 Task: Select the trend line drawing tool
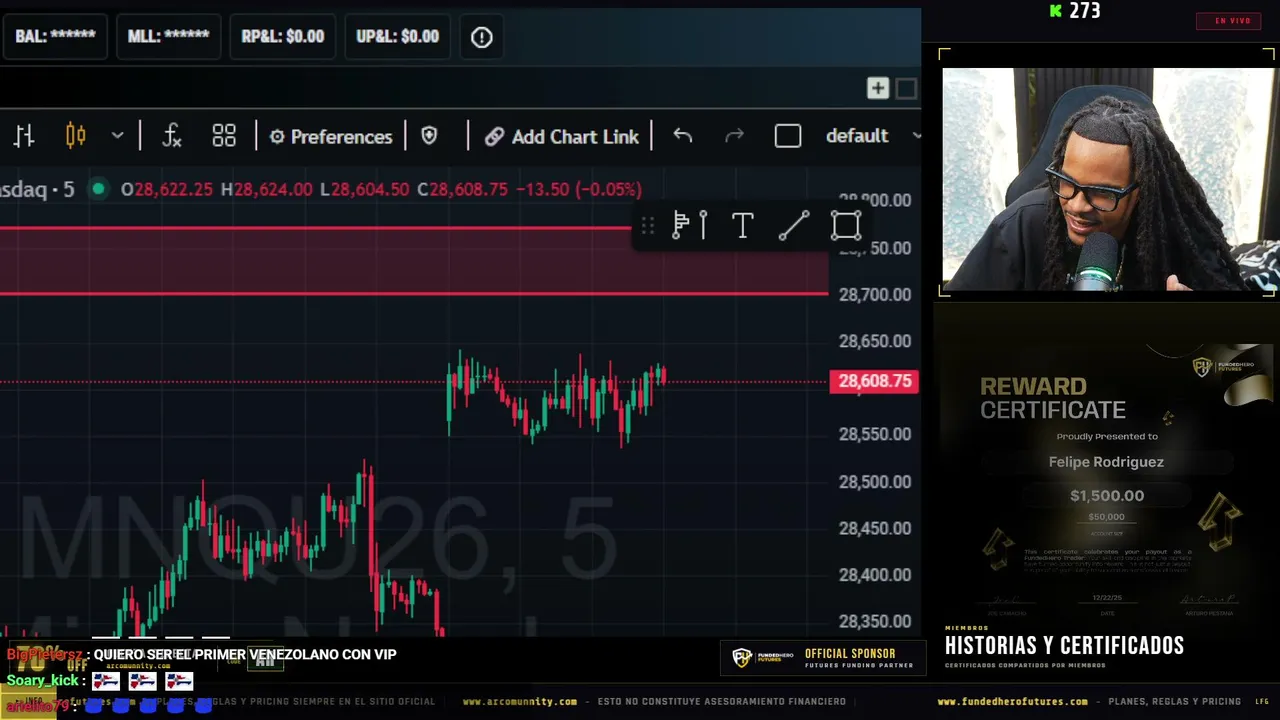[x=794, y=226]
